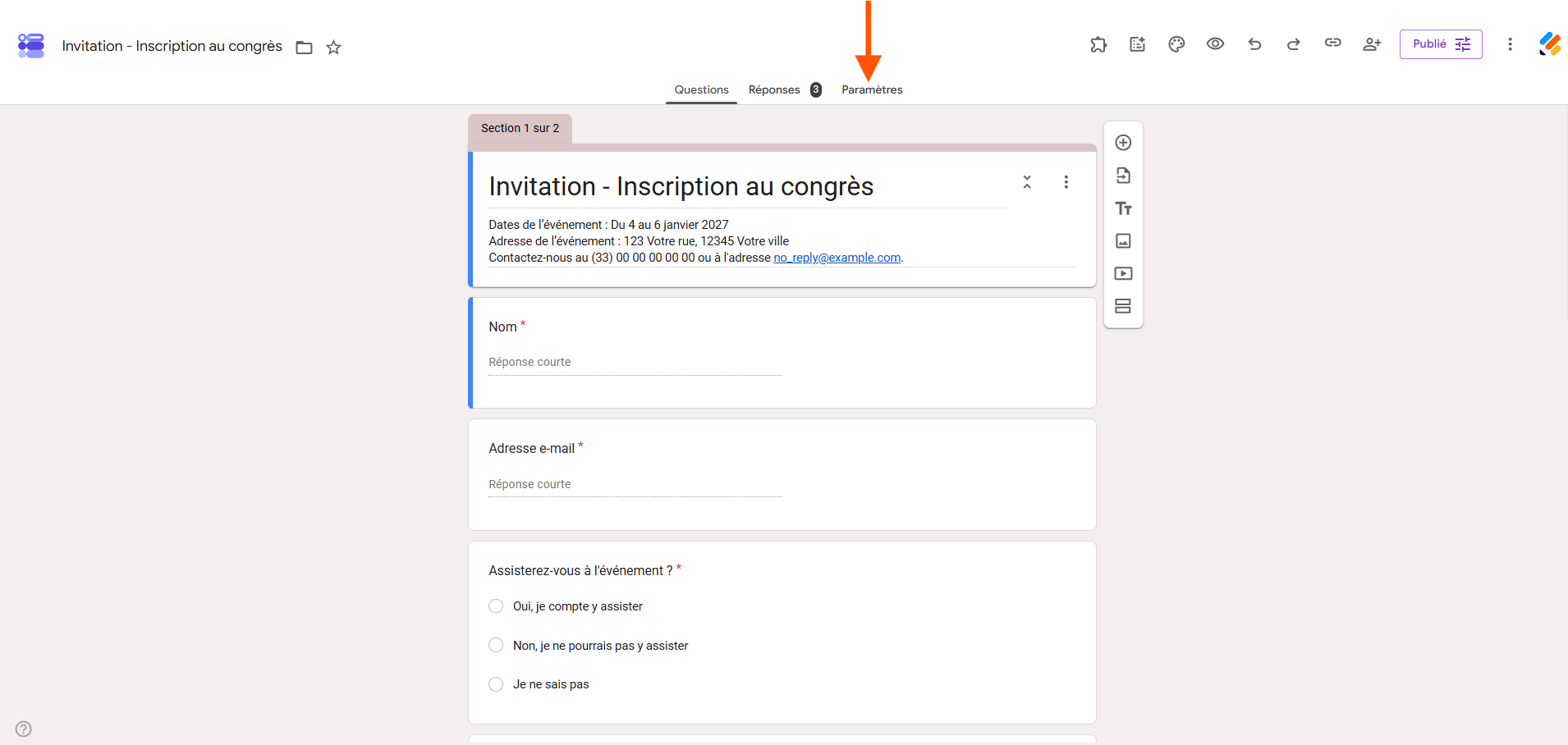This screenshot has width=1568, height=745.
Task: Insert a video into the form
Action: coord(1123,273)
